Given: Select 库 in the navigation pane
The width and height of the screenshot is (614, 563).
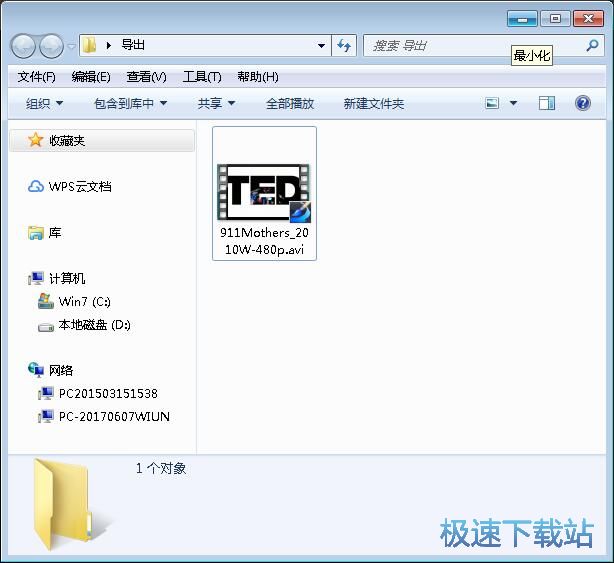Looking at the screenshot, I should pyautogui.click(x=55, y=233).
